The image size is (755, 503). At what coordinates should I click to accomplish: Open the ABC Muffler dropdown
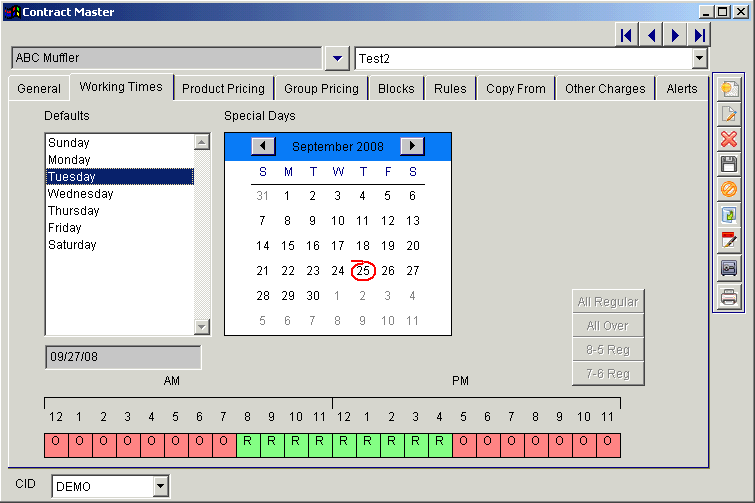(x=338, y=58)
